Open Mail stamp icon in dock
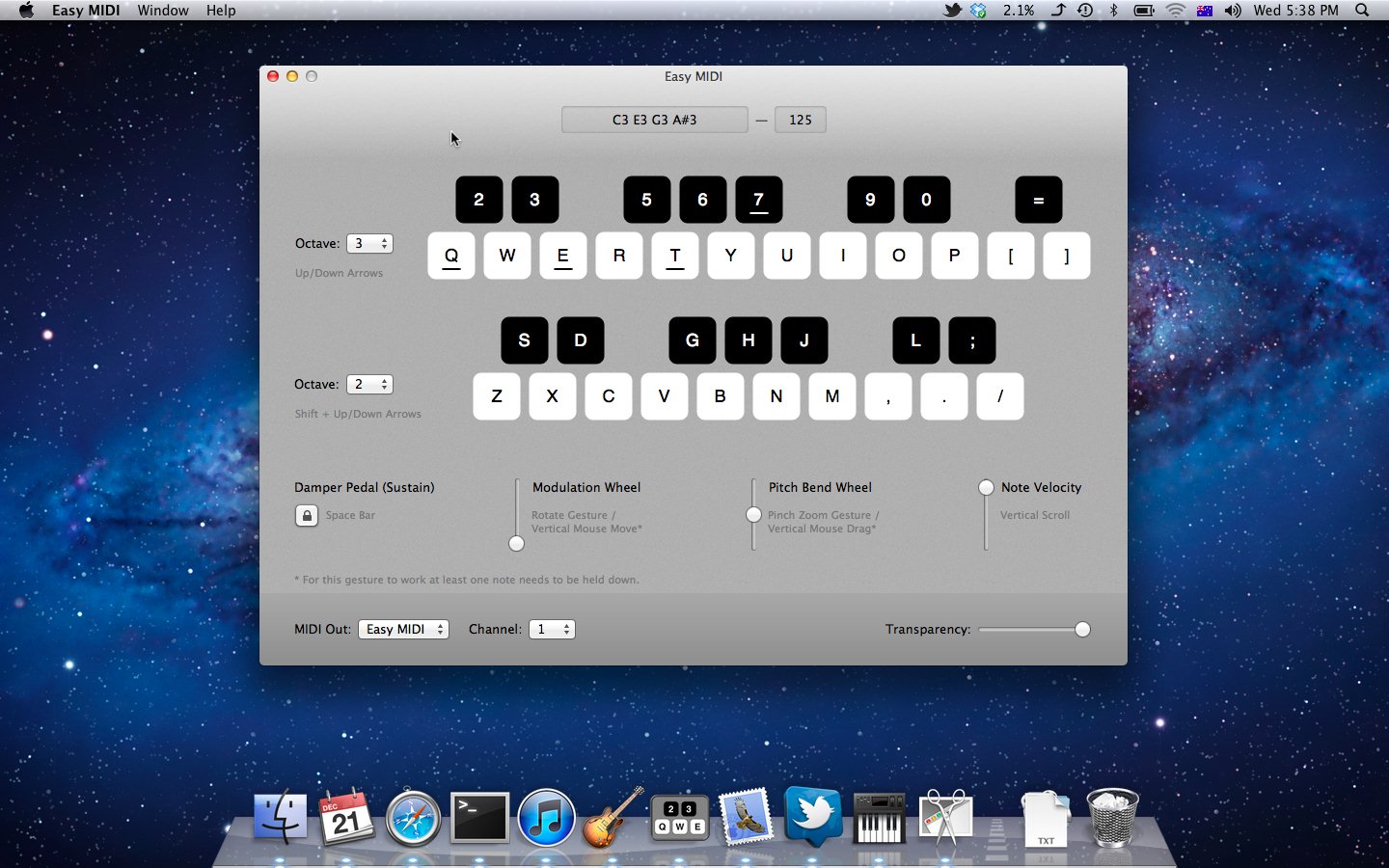Screen dimensions: 1389x868 point(746,818)
